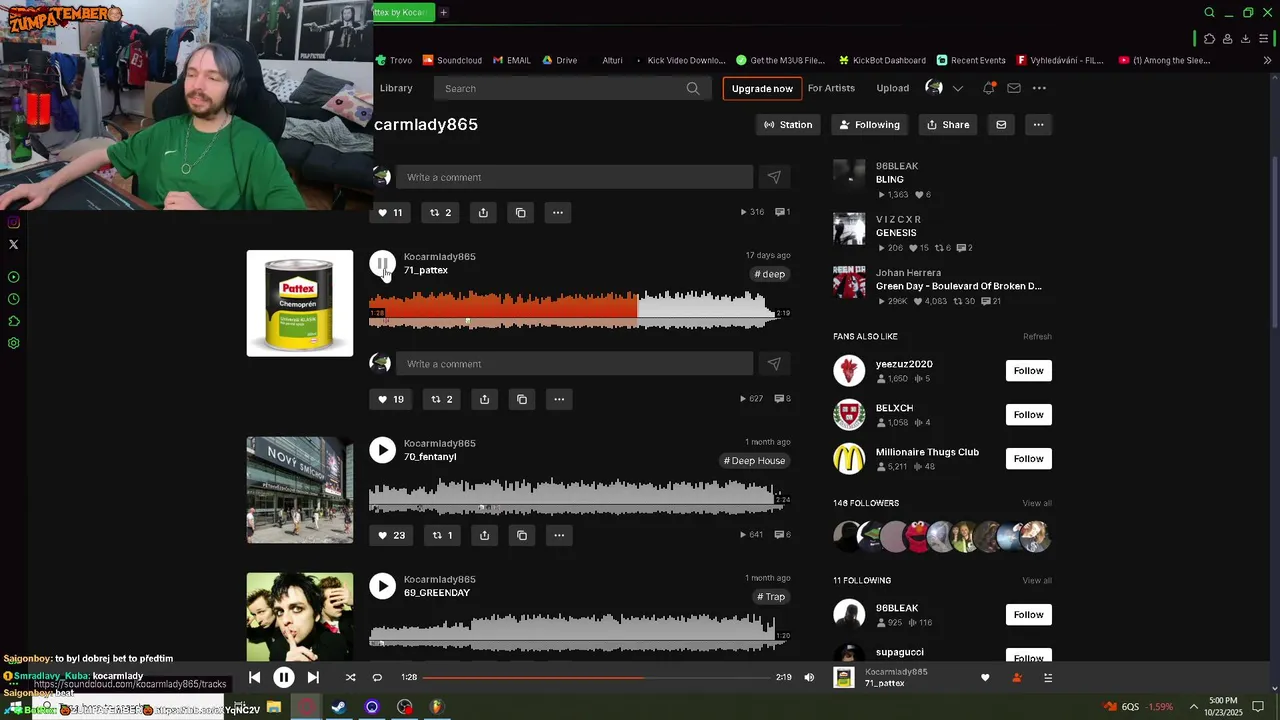Click the search magnifier icon
This screenshot has width=1280, height=720.
tap(693, 88)
